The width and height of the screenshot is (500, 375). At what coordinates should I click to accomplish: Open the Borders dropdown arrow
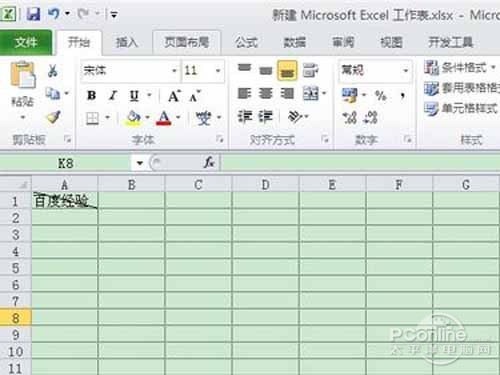coord(108,117)
